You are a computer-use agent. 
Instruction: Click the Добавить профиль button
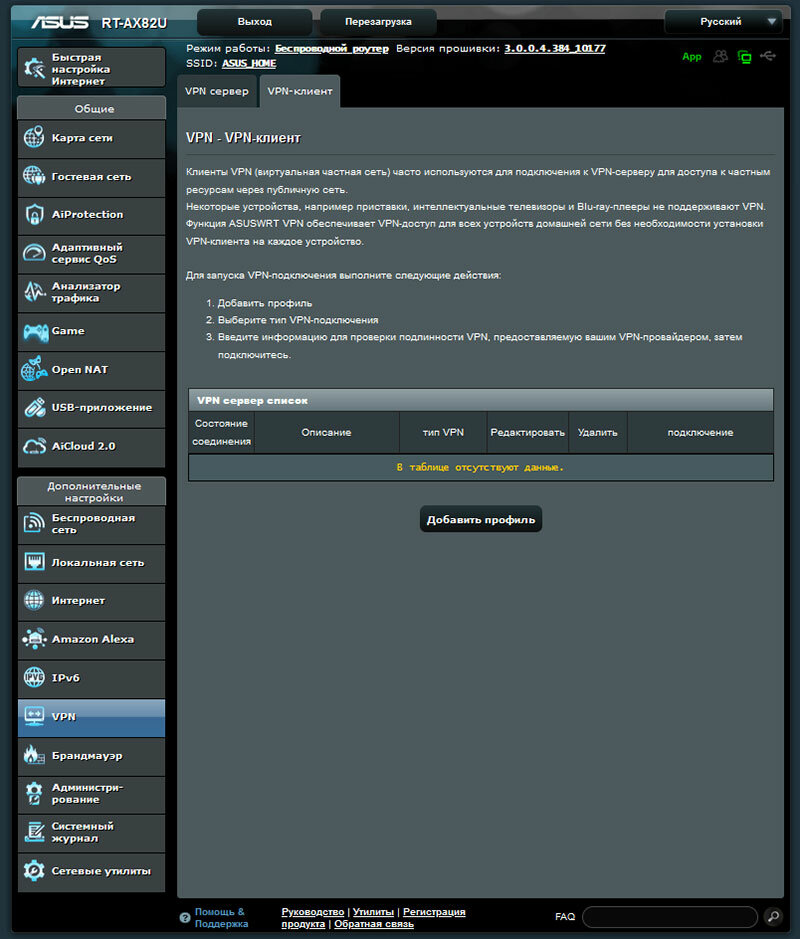coord(481,519)
